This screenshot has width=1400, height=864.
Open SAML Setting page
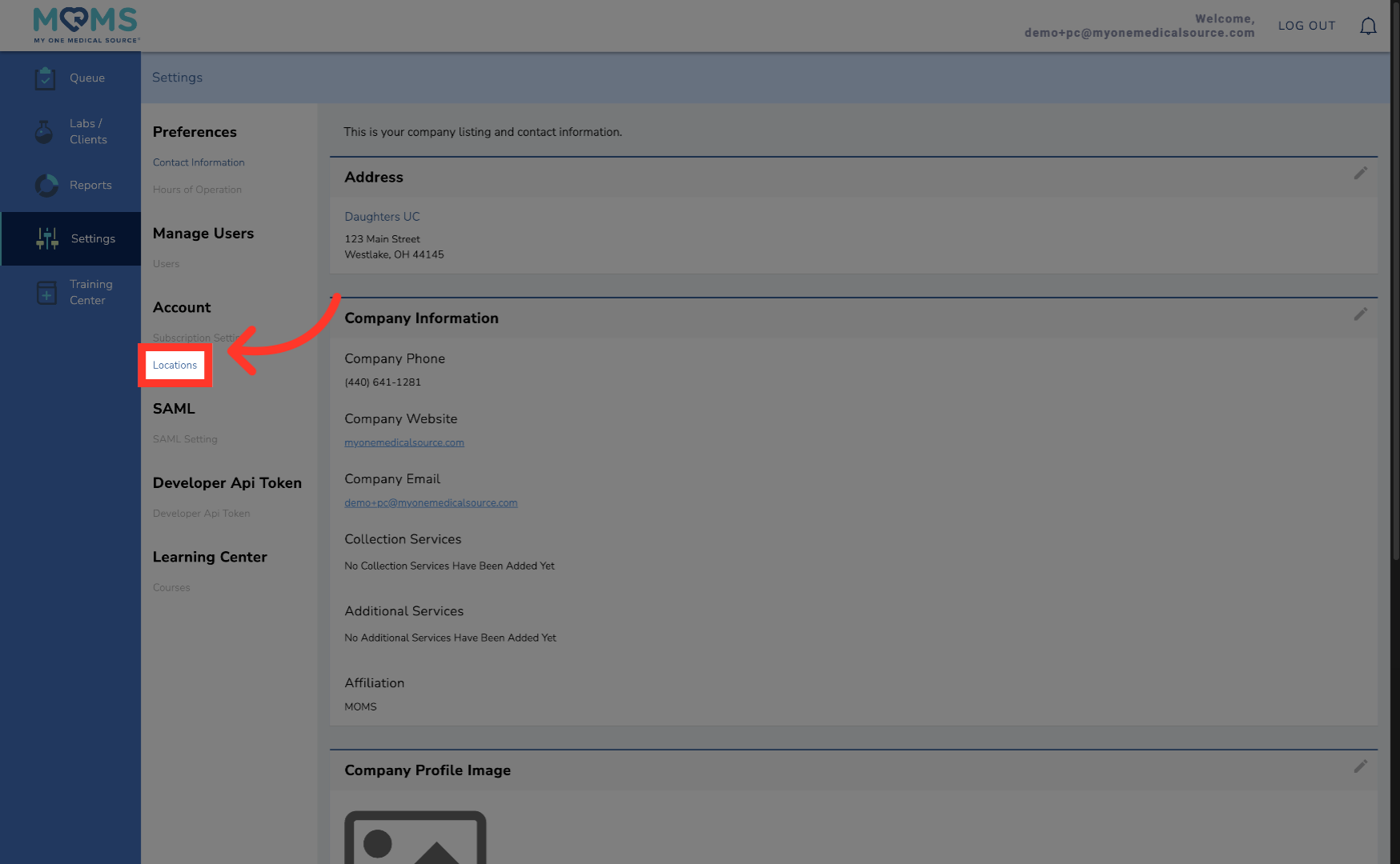tap(185, 439)
